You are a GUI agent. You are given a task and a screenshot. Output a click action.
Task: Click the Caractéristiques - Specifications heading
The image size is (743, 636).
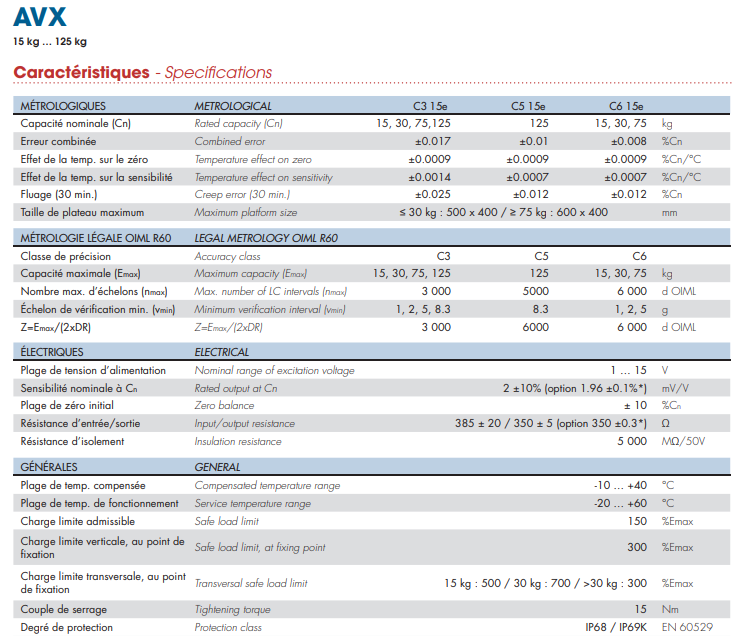click(142, 72)
